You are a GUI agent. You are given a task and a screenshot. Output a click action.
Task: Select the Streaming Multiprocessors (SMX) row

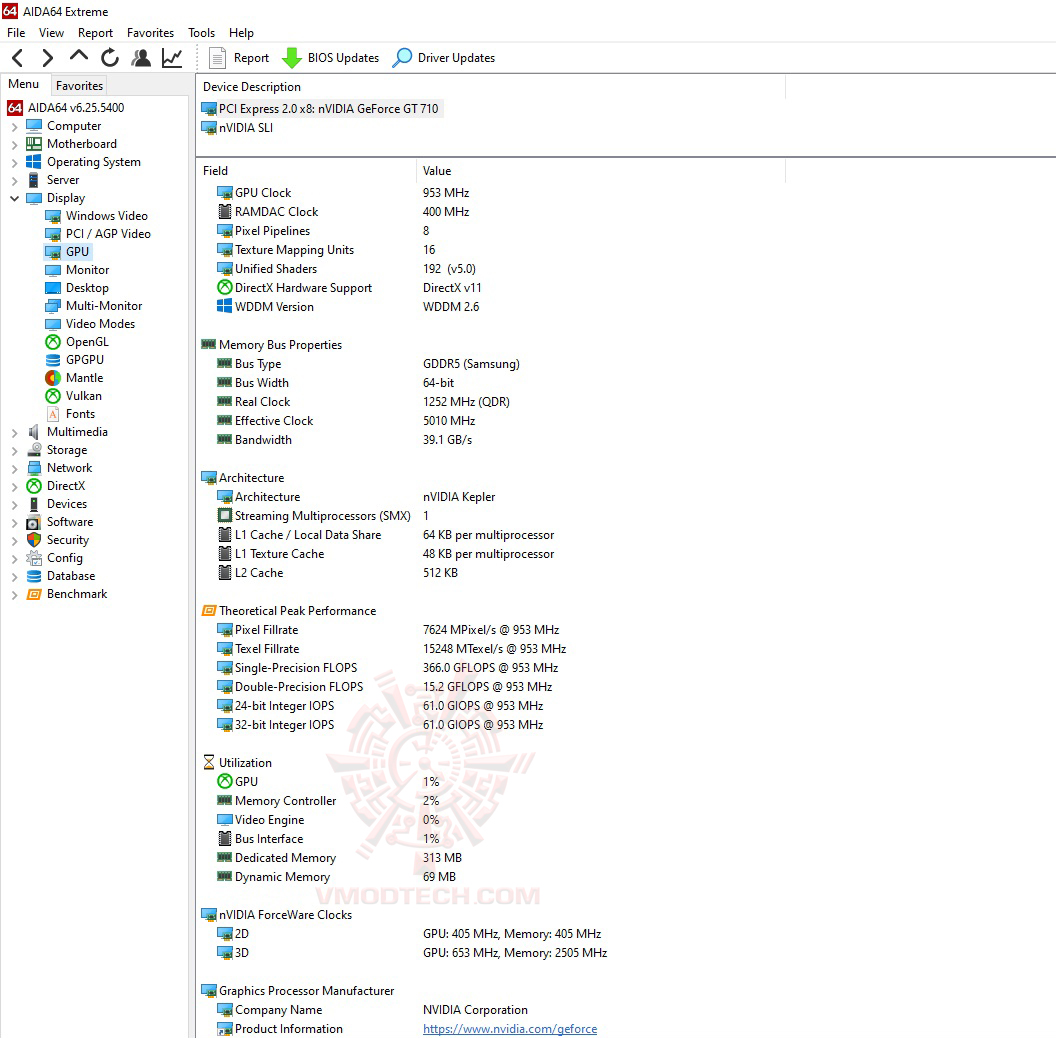click(323, 516)
